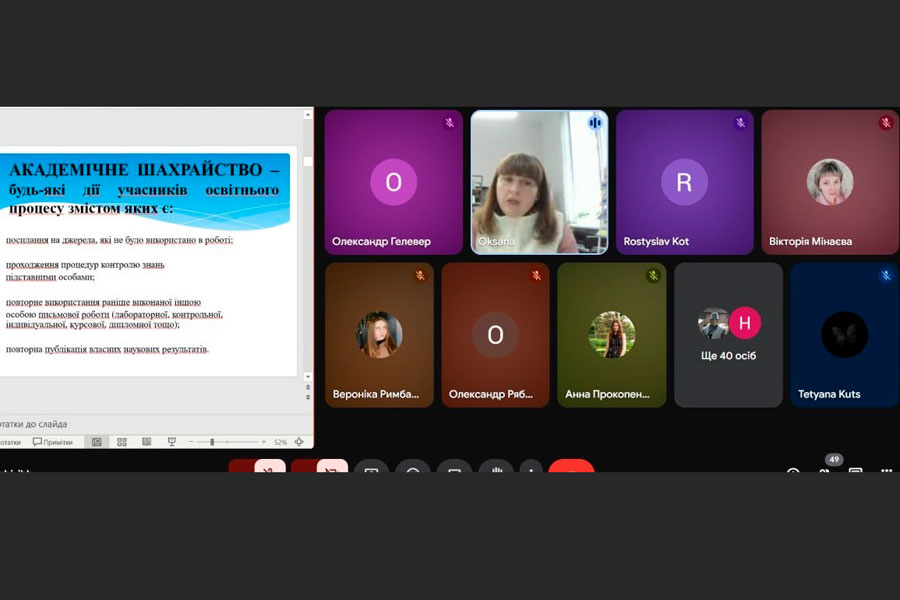
Task: Open PowerPoint Примітки comments pane
Action: [53, 442]
